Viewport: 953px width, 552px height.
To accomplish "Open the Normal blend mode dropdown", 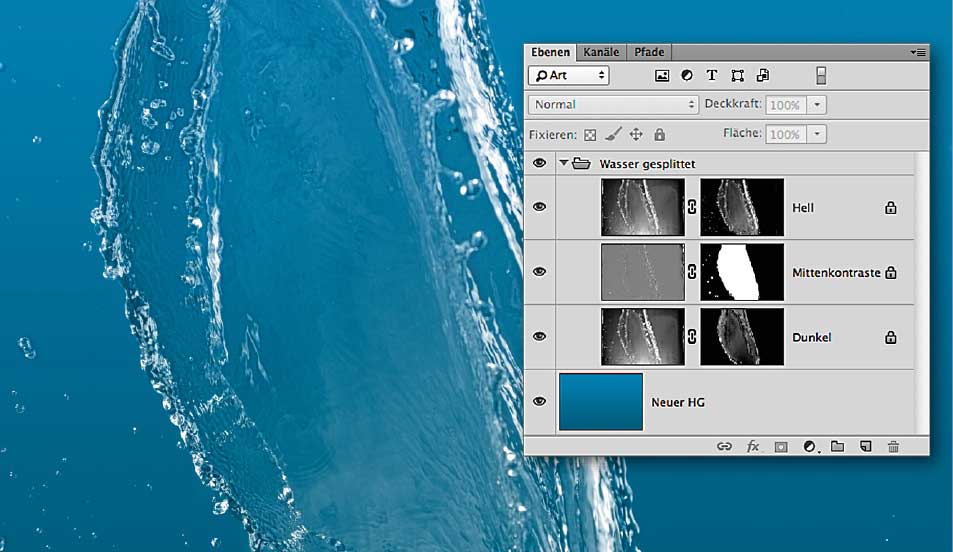I will point(614,104).
